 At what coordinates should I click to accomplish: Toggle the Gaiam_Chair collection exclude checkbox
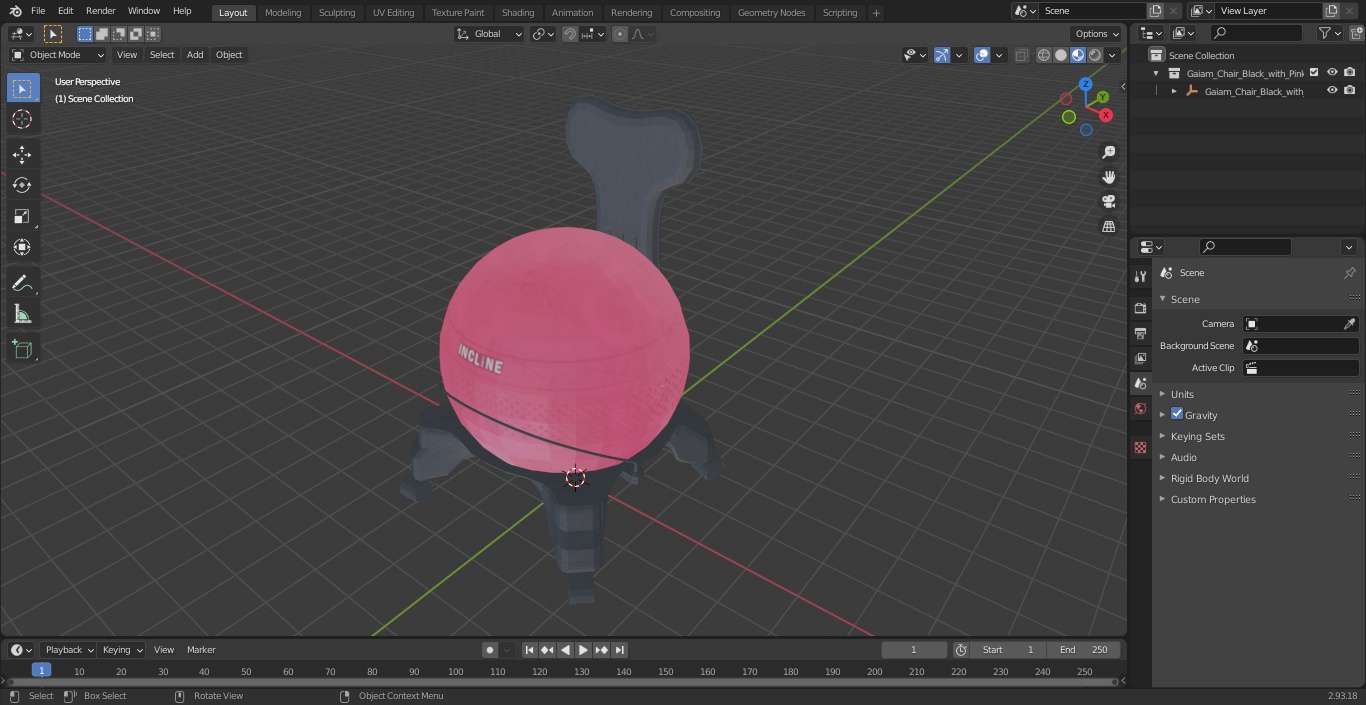[x=1314, y=73]
